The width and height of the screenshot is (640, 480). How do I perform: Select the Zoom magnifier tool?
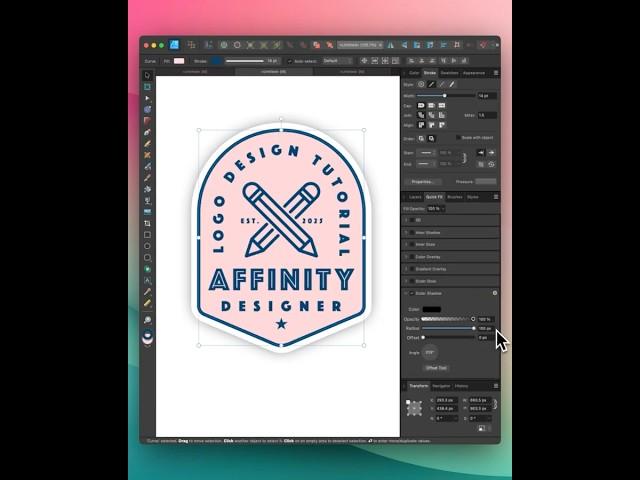pyautogui.click(x=147, y=320)
